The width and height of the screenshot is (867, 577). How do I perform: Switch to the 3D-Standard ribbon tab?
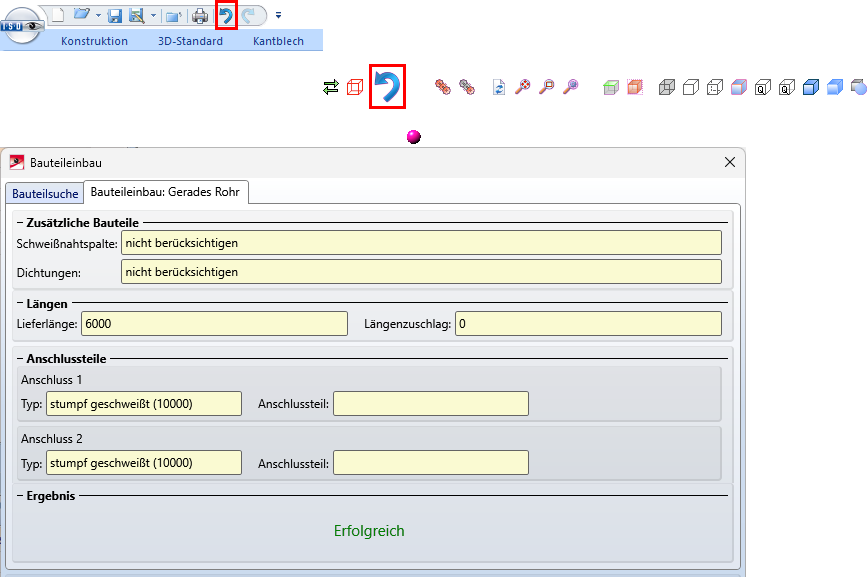tap(190, 41)
